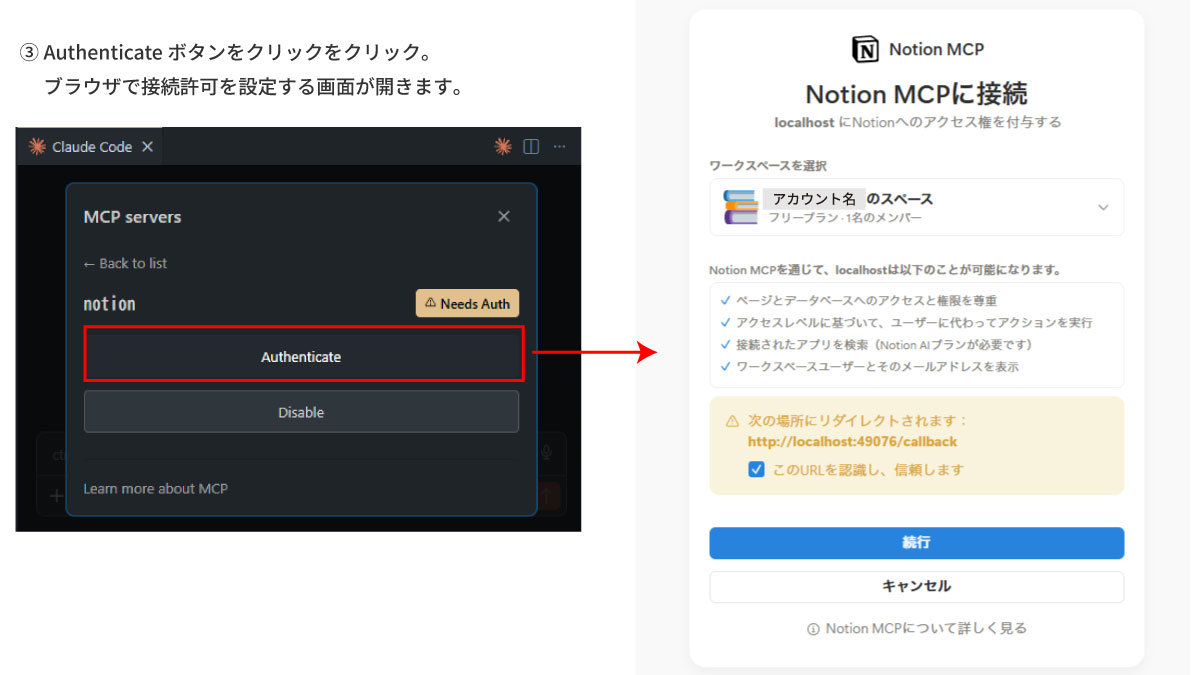This screenshot has height=675, width=1200.
Task: Open the editor 'more actions' ellipsis menu
Action: (x=559, y=147)
